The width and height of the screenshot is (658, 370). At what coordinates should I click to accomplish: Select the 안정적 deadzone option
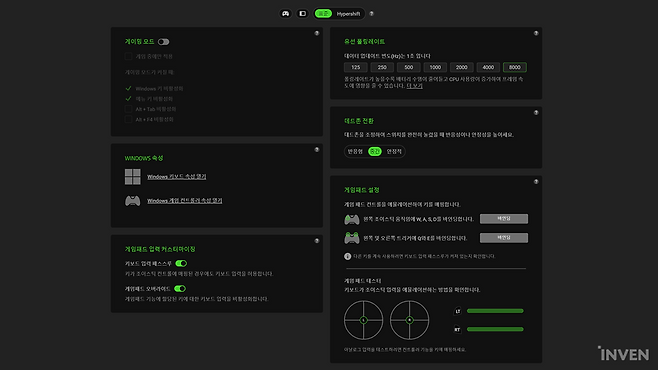pos(394,151)
